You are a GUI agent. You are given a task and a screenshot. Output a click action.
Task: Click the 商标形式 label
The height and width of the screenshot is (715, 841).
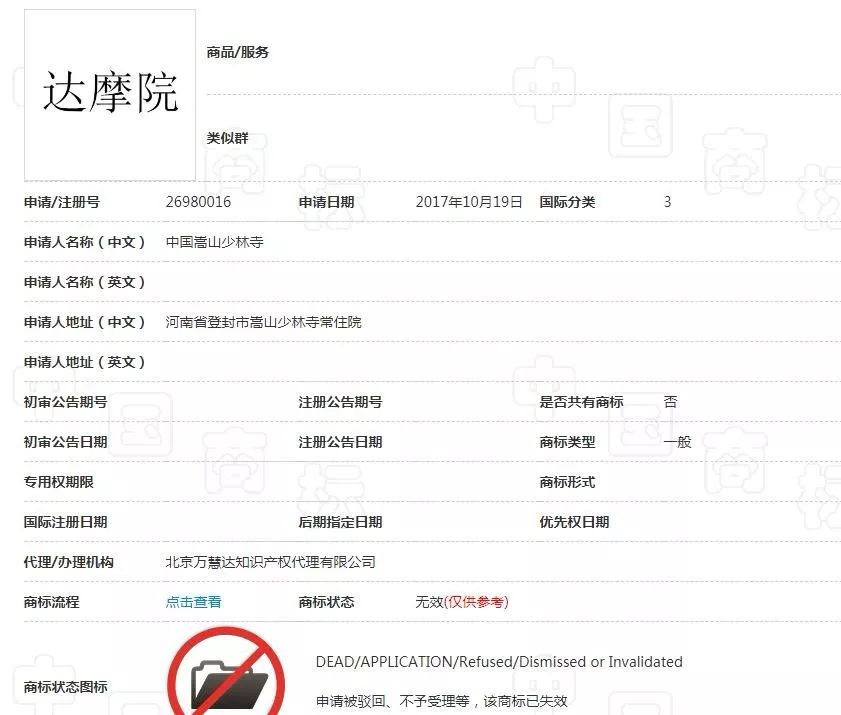567,482
